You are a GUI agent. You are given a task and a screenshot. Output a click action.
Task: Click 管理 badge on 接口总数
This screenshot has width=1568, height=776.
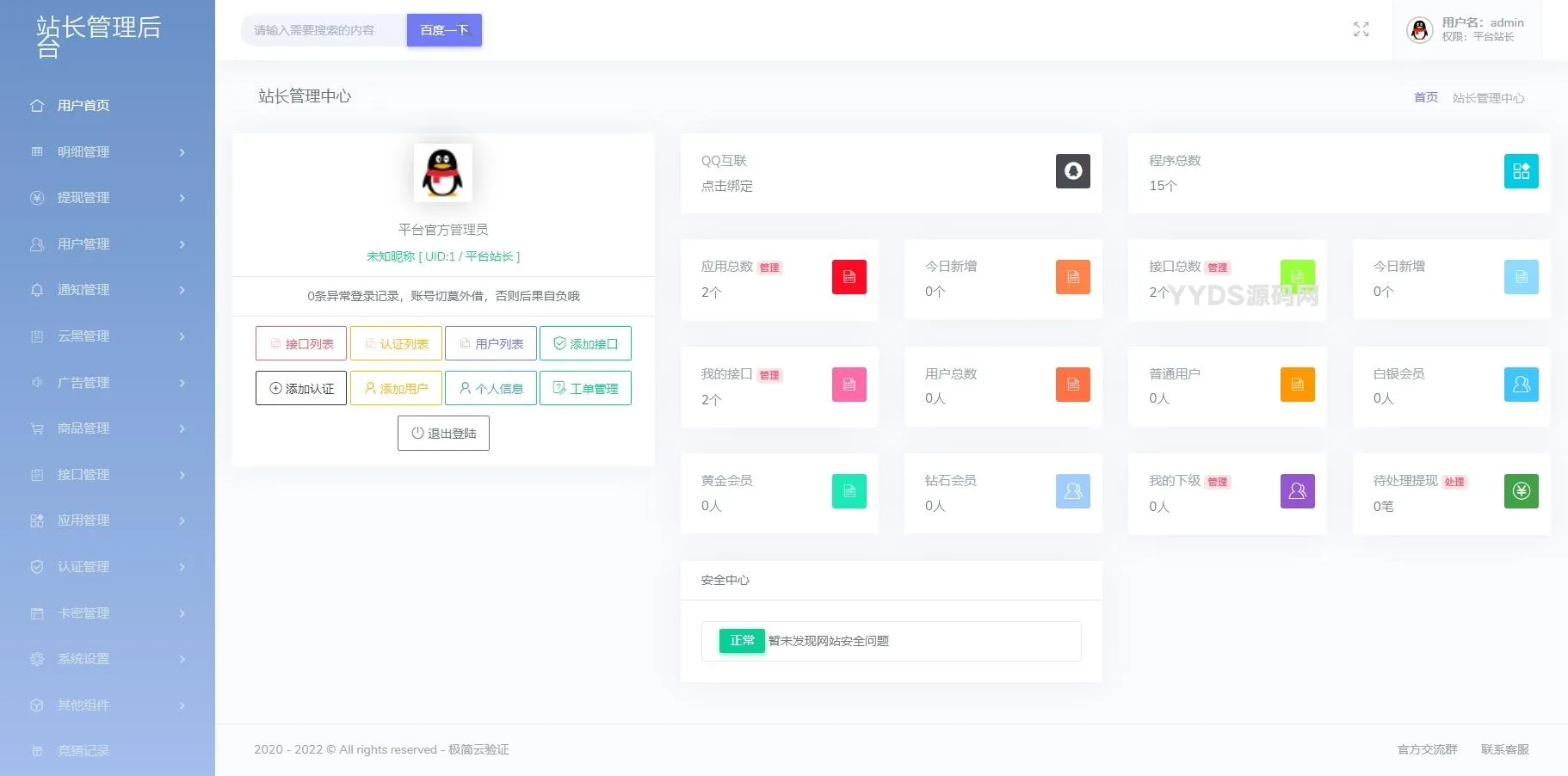1218,268
